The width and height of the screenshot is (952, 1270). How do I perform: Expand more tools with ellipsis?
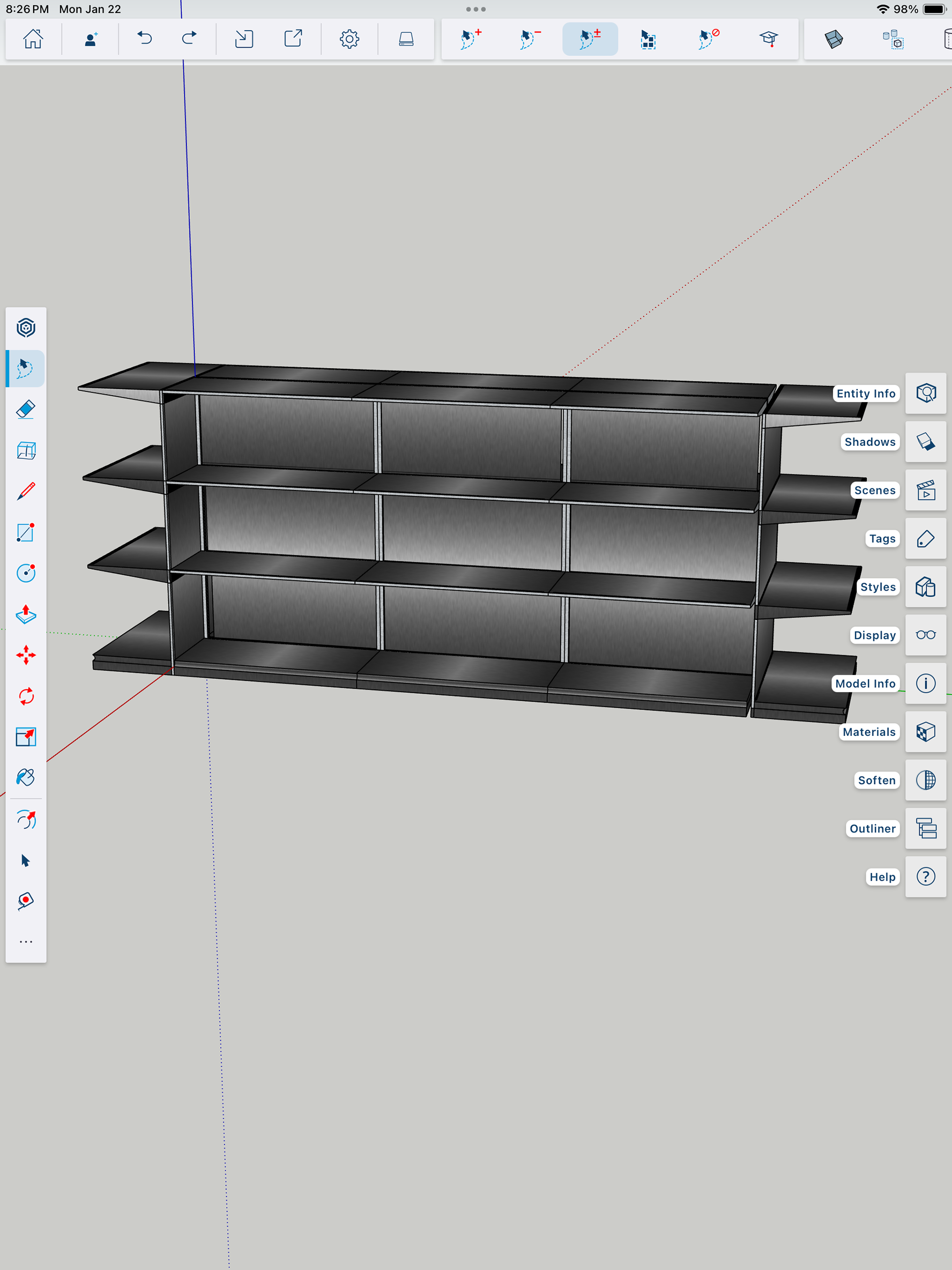pyautogui.click(x=26, y=942)
